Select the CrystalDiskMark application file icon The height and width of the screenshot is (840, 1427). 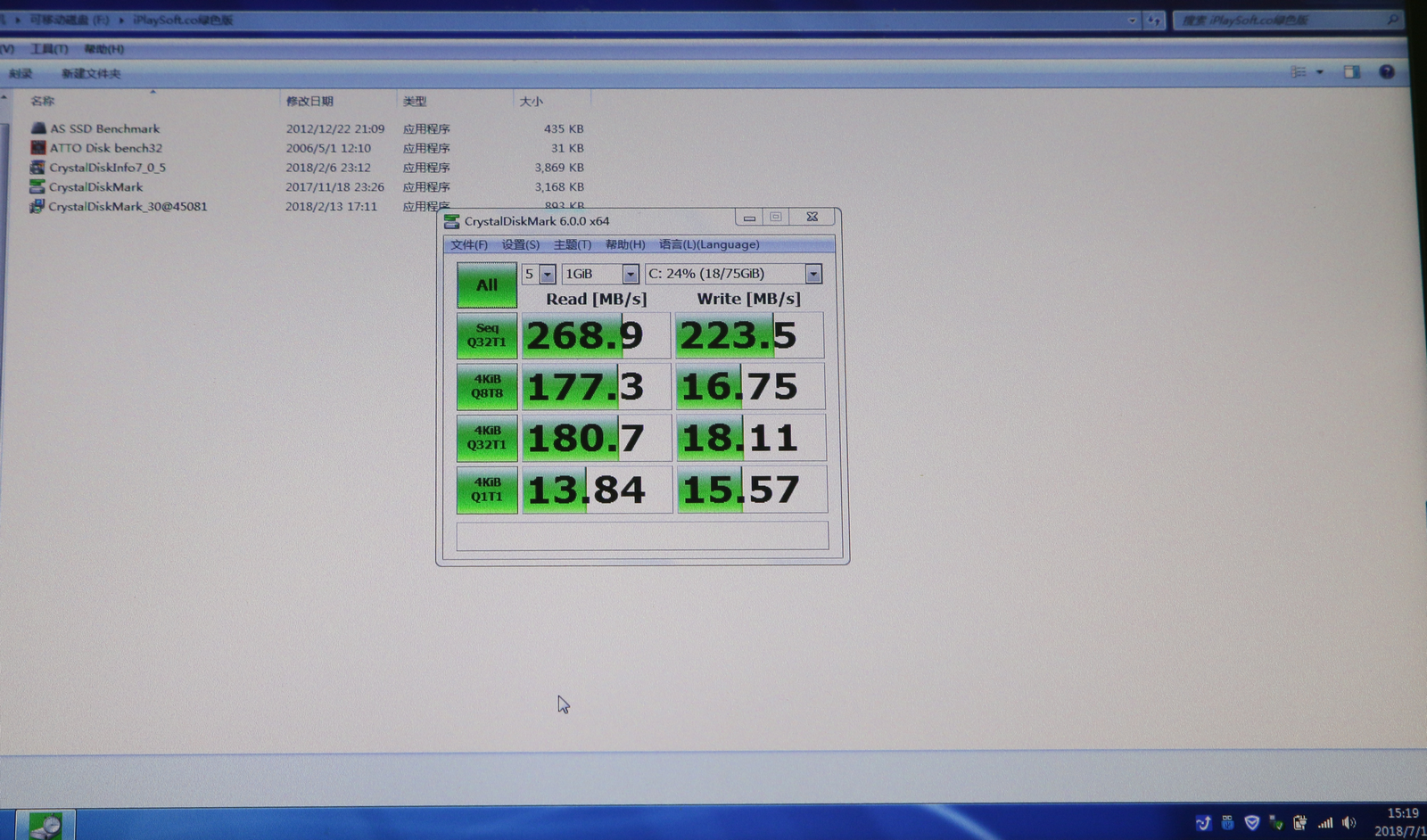click(x=37, y=187)
